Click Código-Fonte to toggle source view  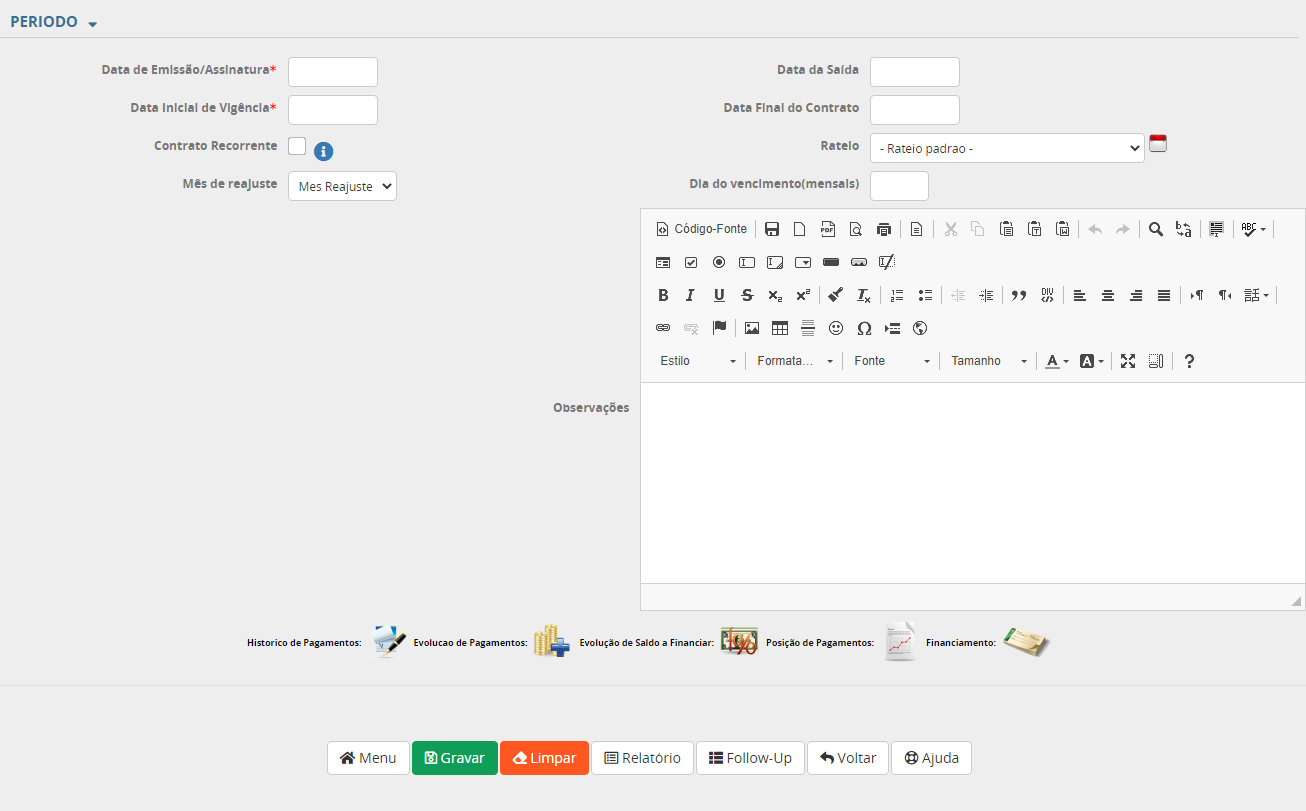701,229
